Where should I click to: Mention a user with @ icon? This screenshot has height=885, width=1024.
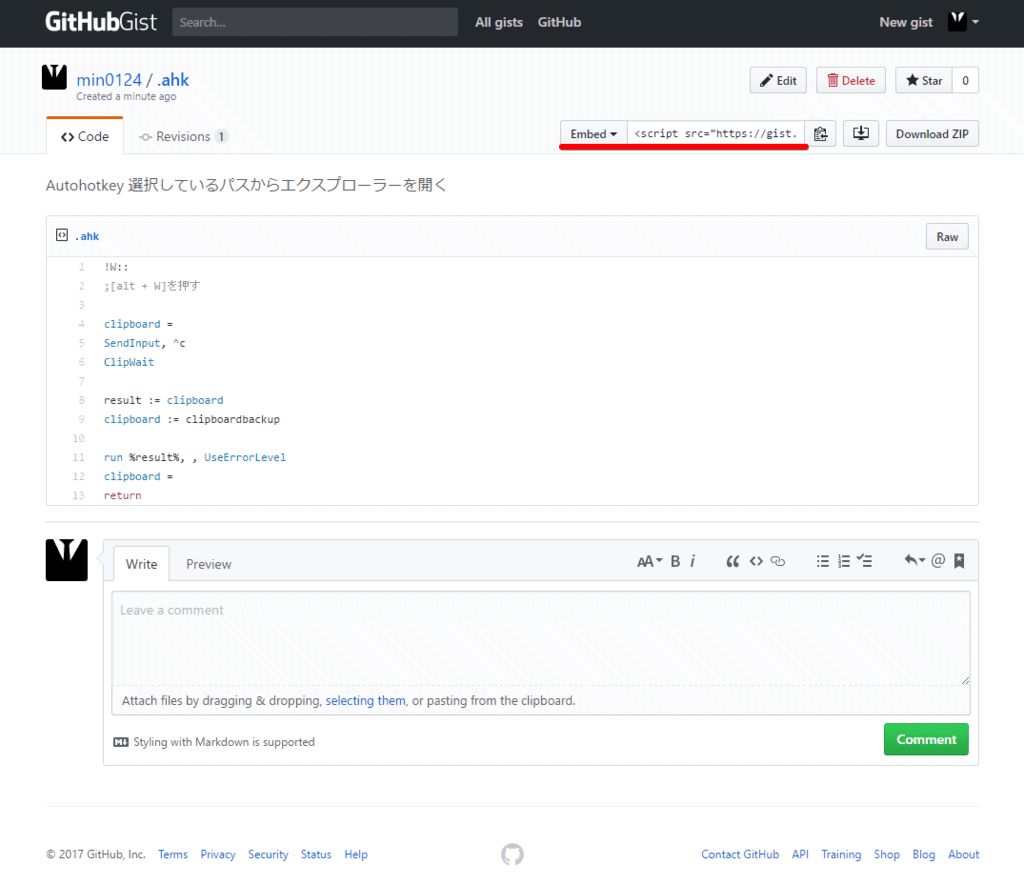pos(938,560)
